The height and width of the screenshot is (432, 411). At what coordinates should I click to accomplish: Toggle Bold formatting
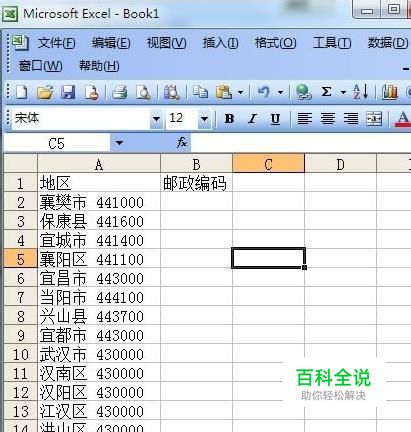coord(229,119)
